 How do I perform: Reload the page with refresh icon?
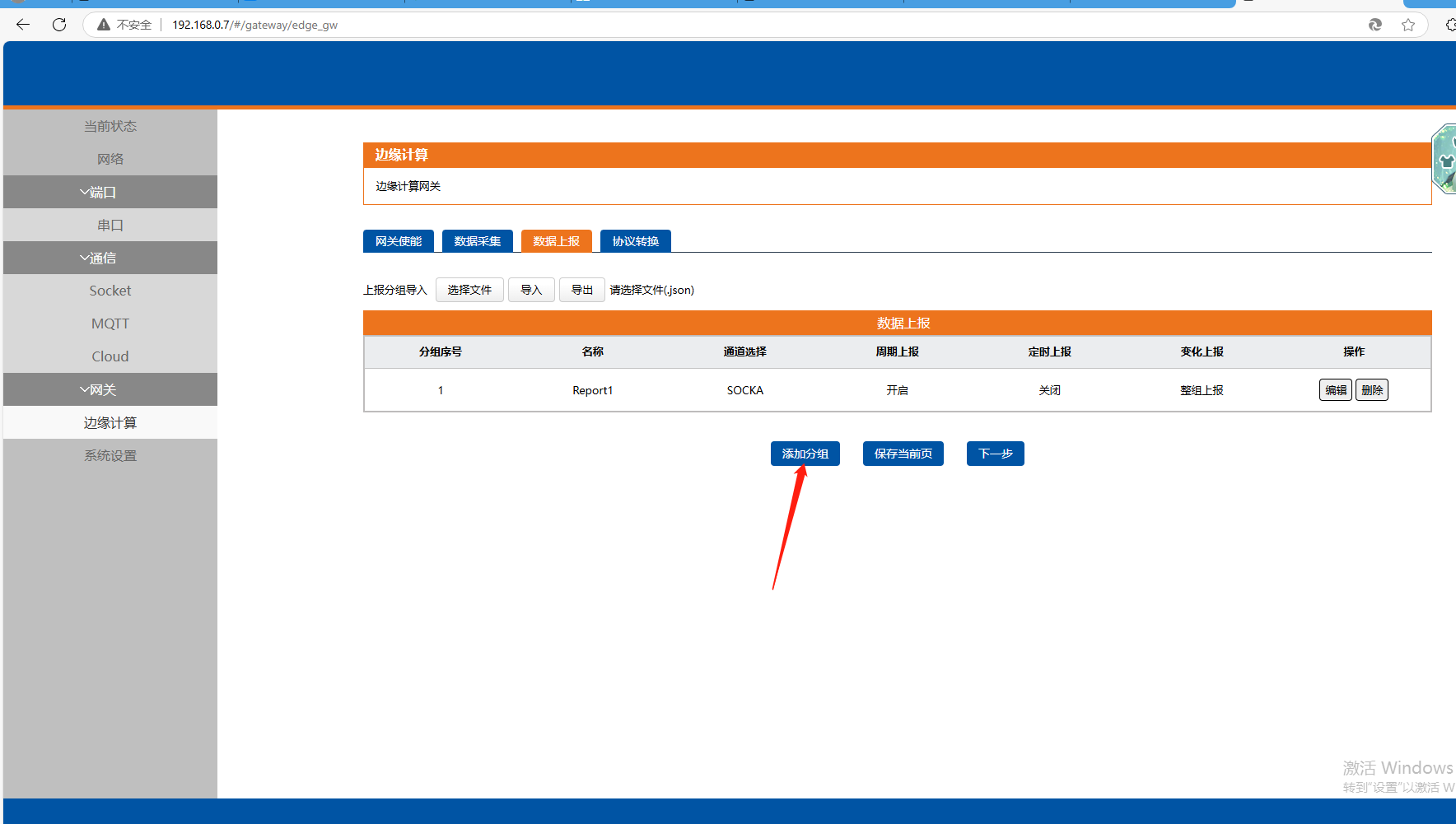coord(59,25)
